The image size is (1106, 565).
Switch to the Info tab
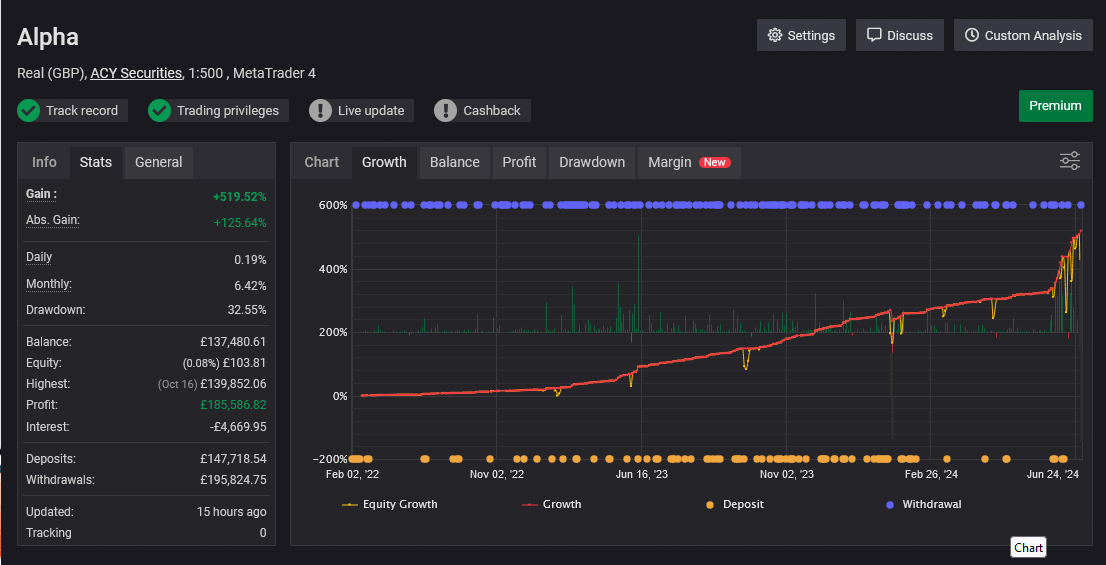(44, 162)
